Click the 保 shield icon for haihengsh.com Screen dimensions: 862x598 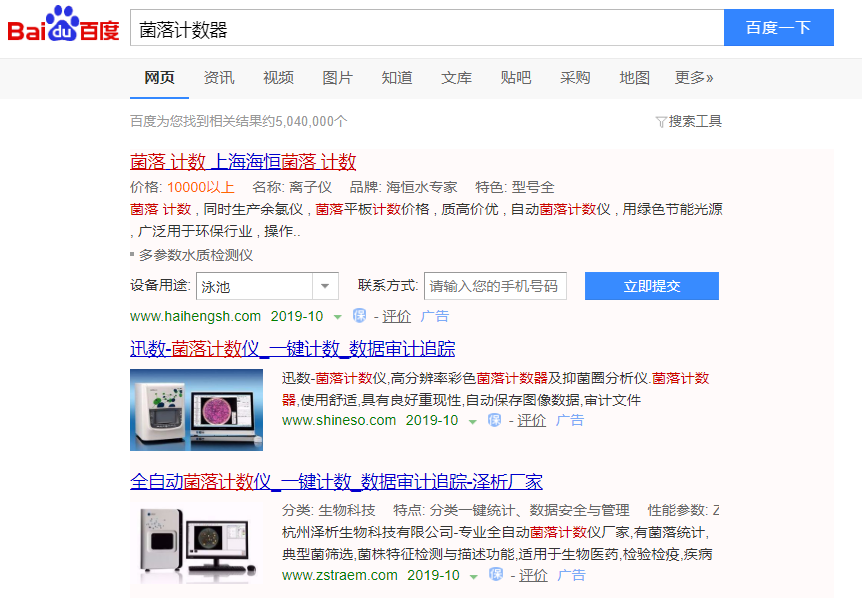click(x=360, y=315)
